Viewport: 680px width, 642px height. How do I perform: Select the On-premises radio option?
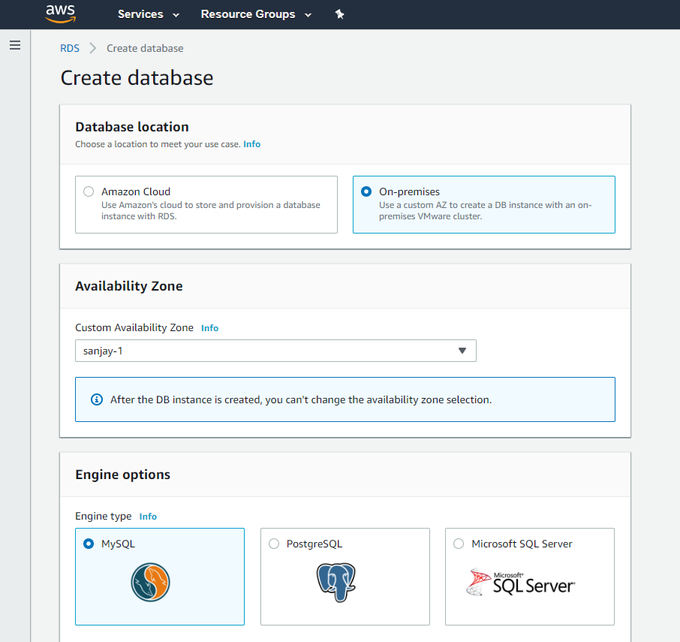point(366,191)
